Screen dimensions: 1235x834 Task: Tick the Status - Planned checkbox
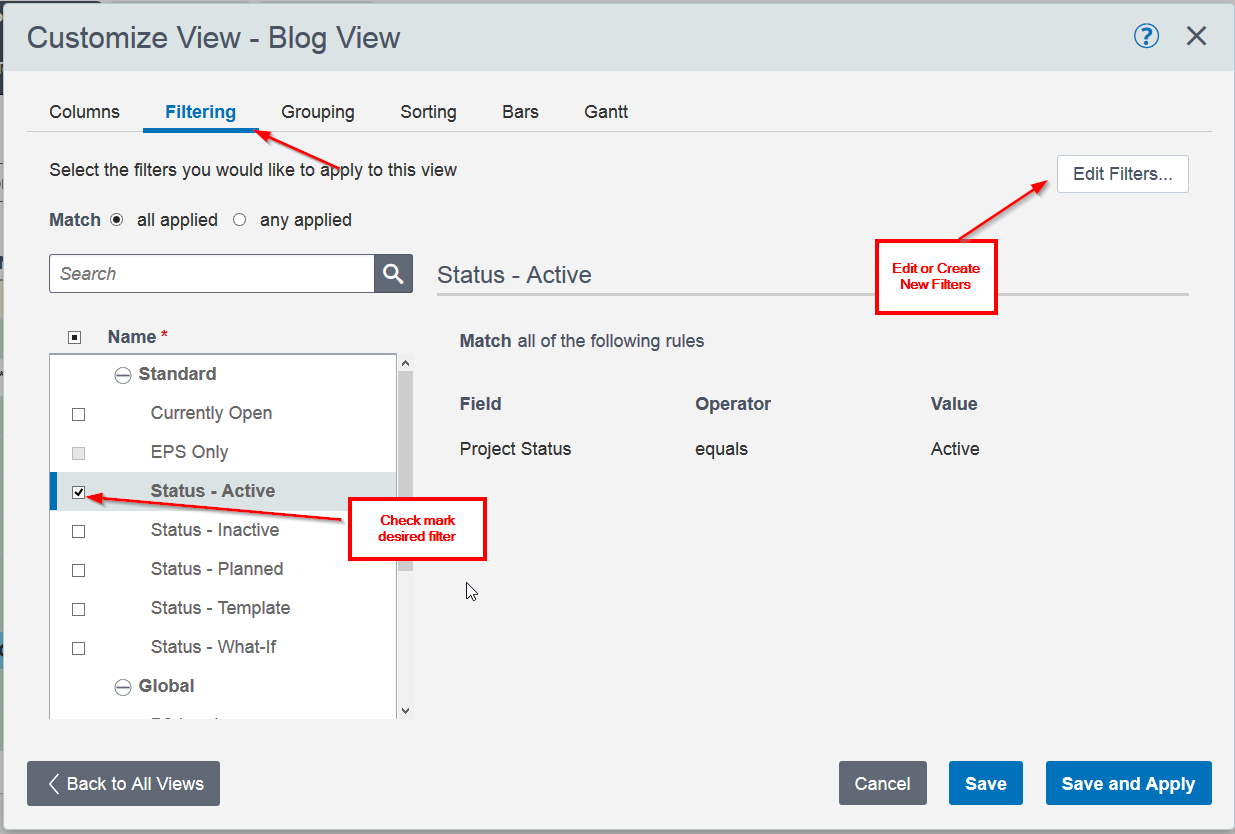79,570
